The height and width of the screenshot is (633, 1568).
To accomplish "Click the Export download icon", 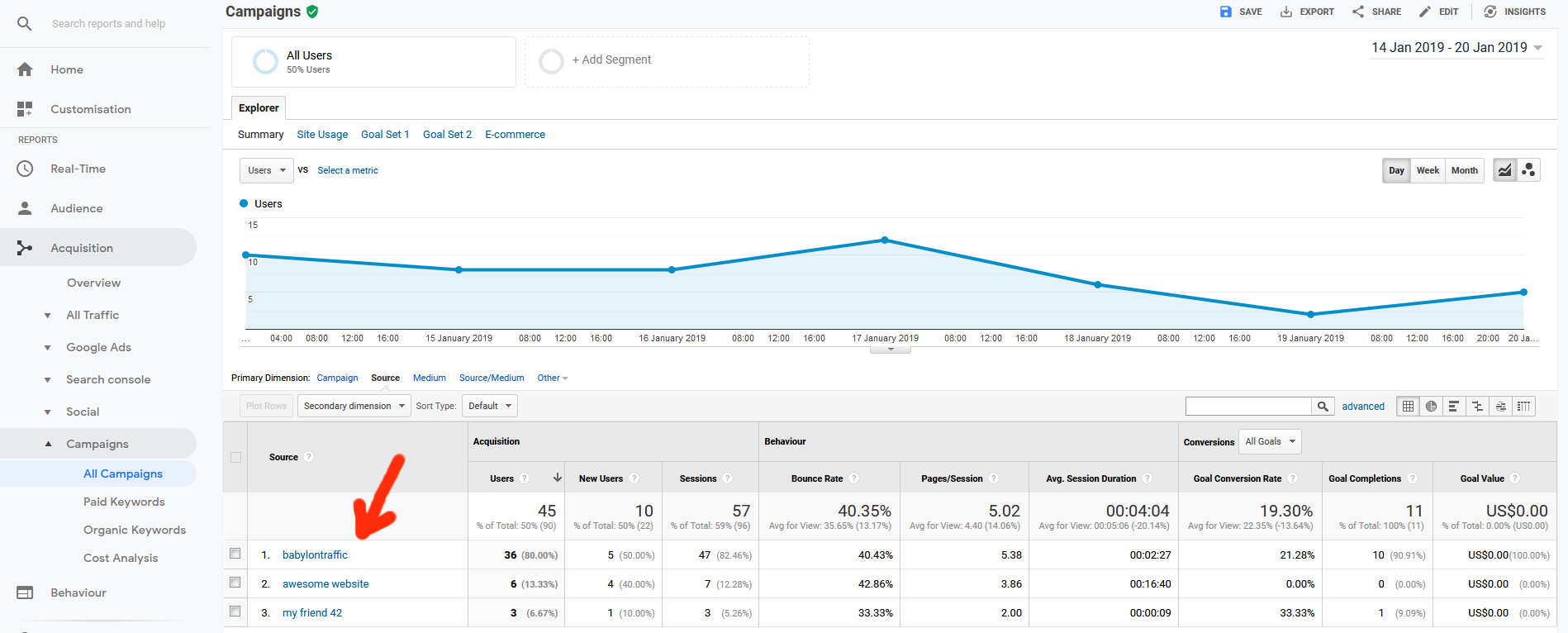I will click(1286, 12).
